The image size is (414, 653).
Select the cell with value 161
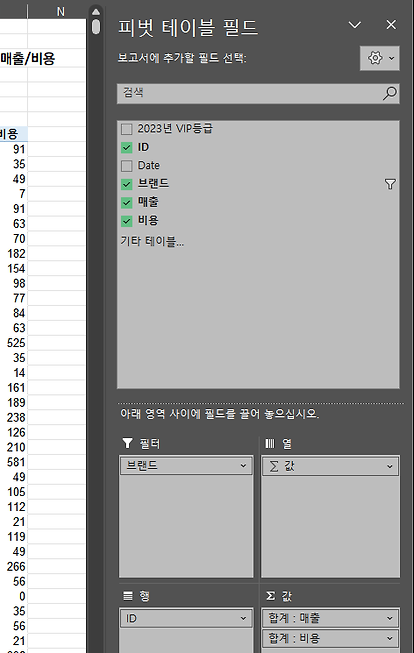click(x=14, y=388)
